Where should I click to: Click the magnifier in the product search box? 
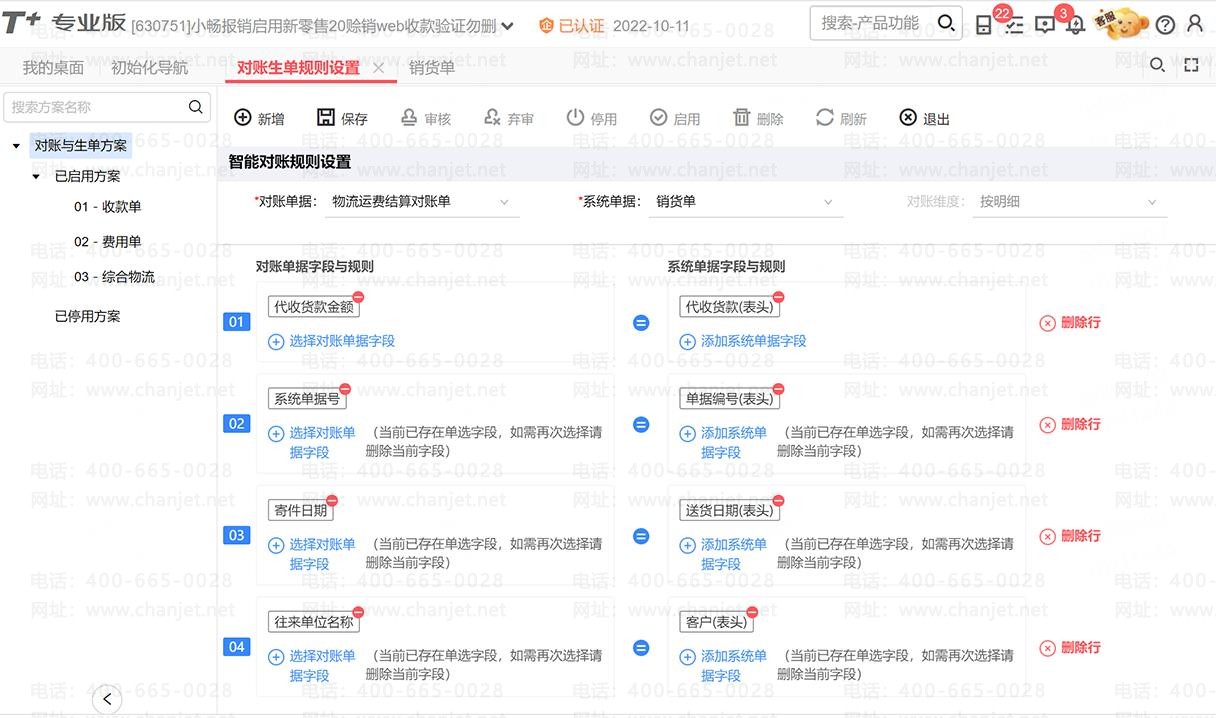click(x=945, y=23)
